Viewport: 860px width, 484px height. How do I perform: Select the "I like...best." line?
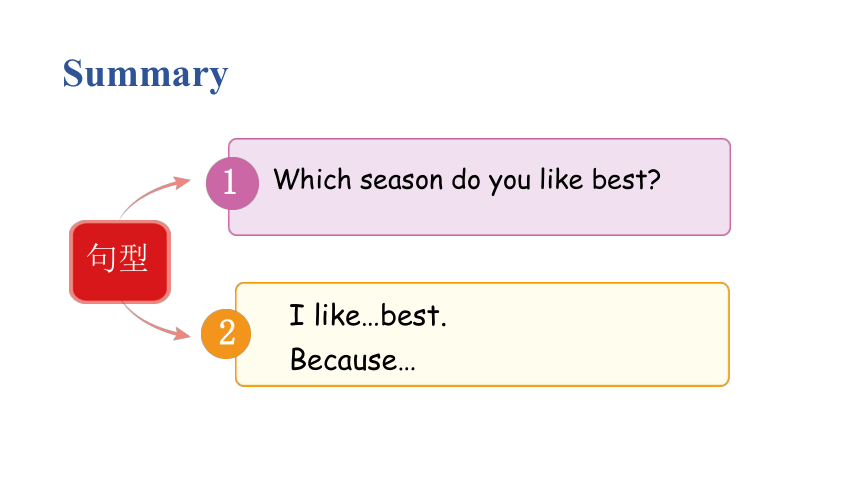tap(368, 315)
